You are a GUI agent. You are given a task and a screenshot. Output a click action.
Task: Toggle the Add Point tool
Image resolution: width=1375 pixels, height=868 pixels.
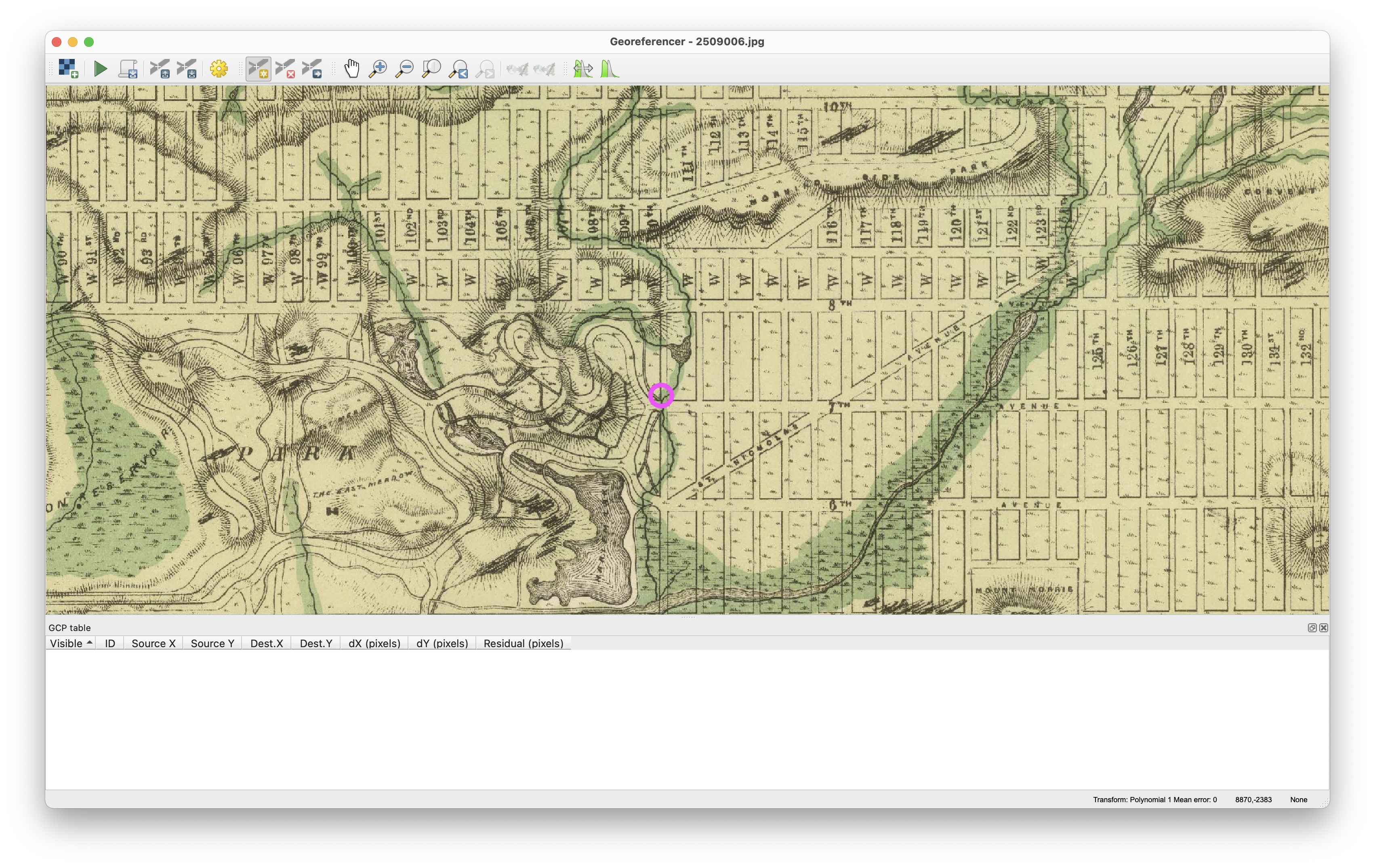(x=258, y=69)
